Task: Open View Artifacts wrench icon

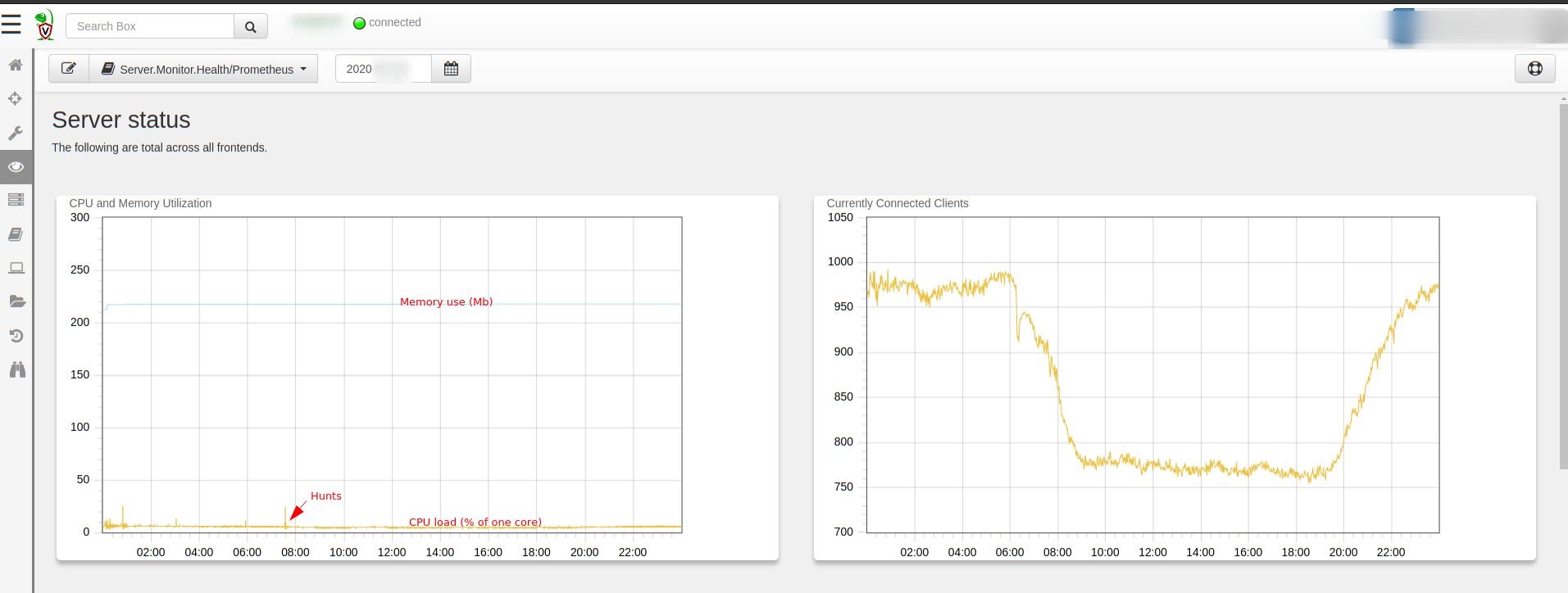Action: [x=16, y=133]
